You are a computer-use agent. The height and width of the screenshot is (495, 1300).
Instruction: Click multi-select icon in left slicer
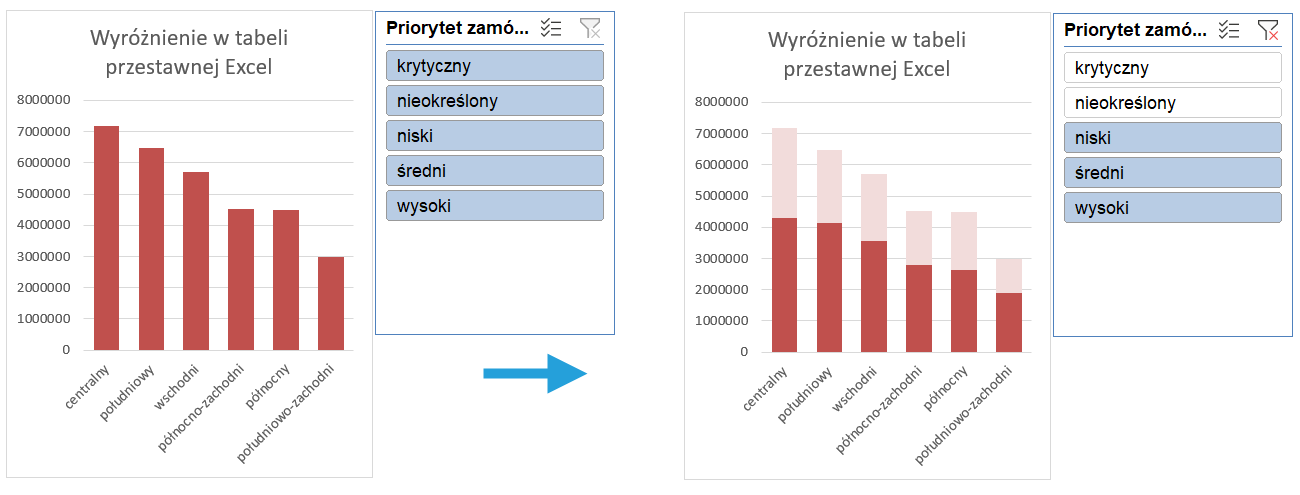tap(551, 29)
